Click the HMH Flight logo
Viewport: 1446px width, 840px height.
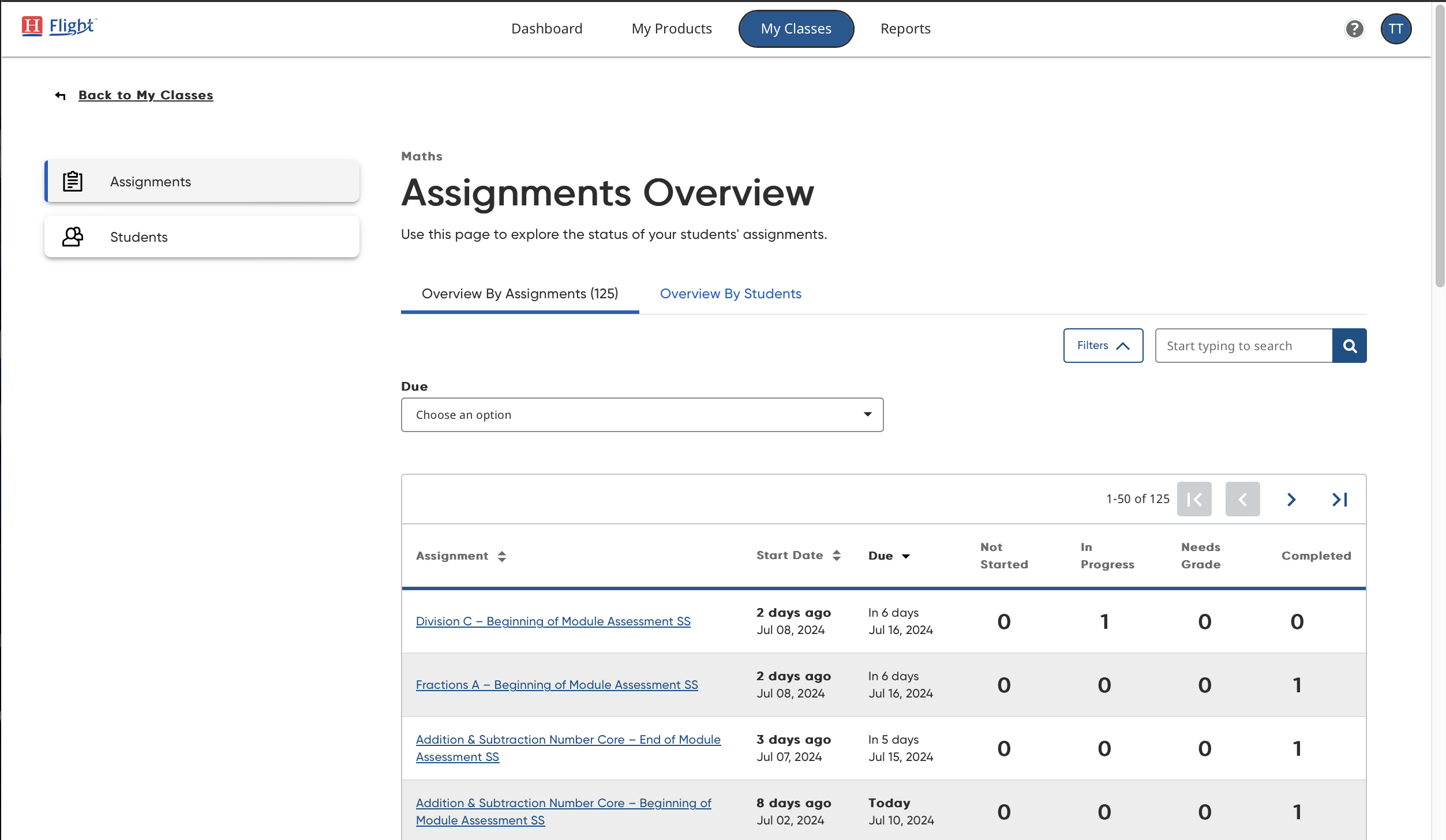[x=59, y=26]
